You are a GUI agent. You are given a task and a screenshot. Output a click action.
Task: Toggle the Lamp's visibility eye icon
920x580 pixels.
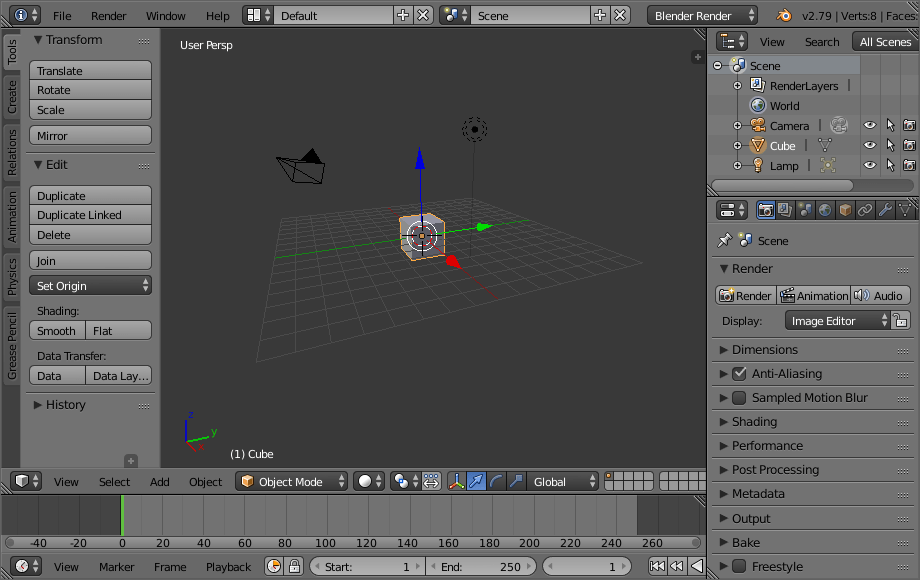tap(869, 165)
